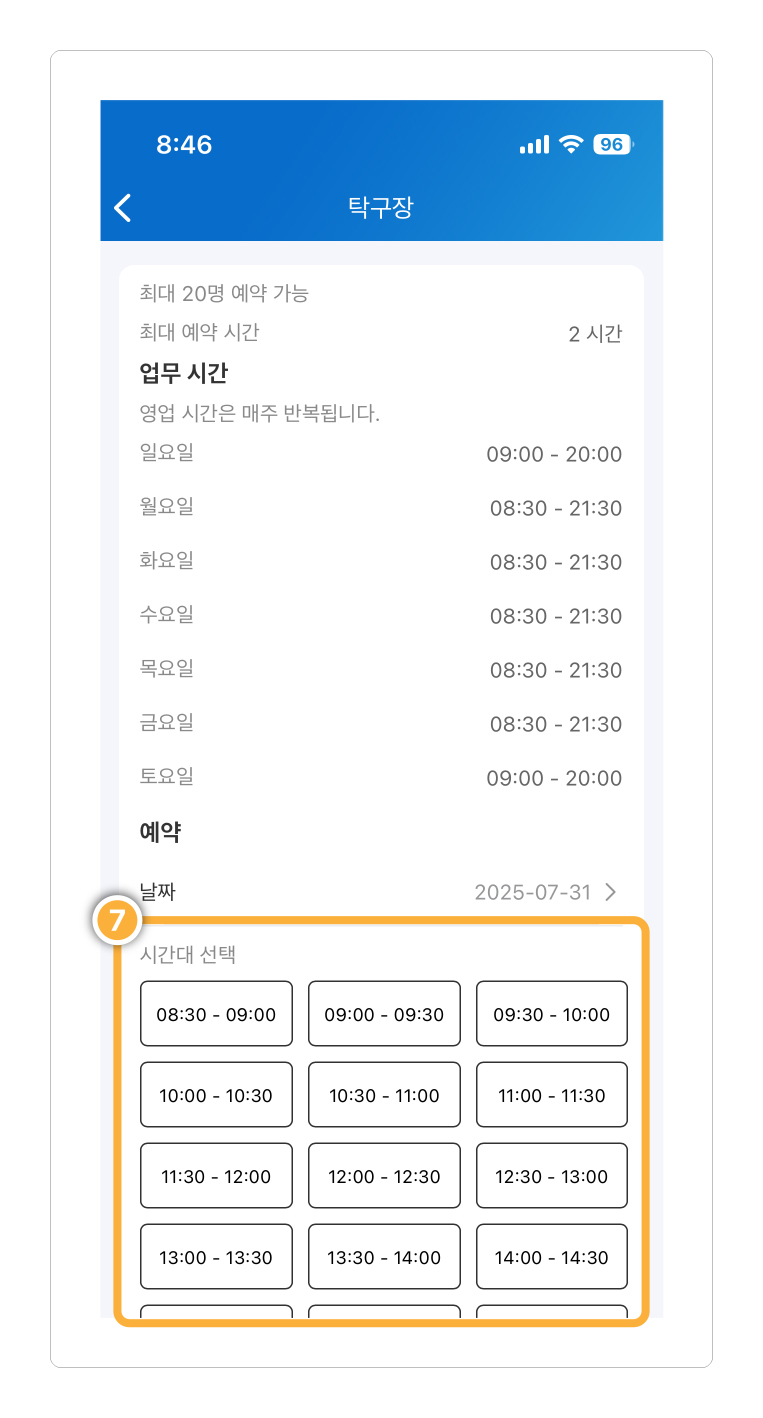
Task: Book the 12:00 - 12:30 slot
Action: [384, 1176]
